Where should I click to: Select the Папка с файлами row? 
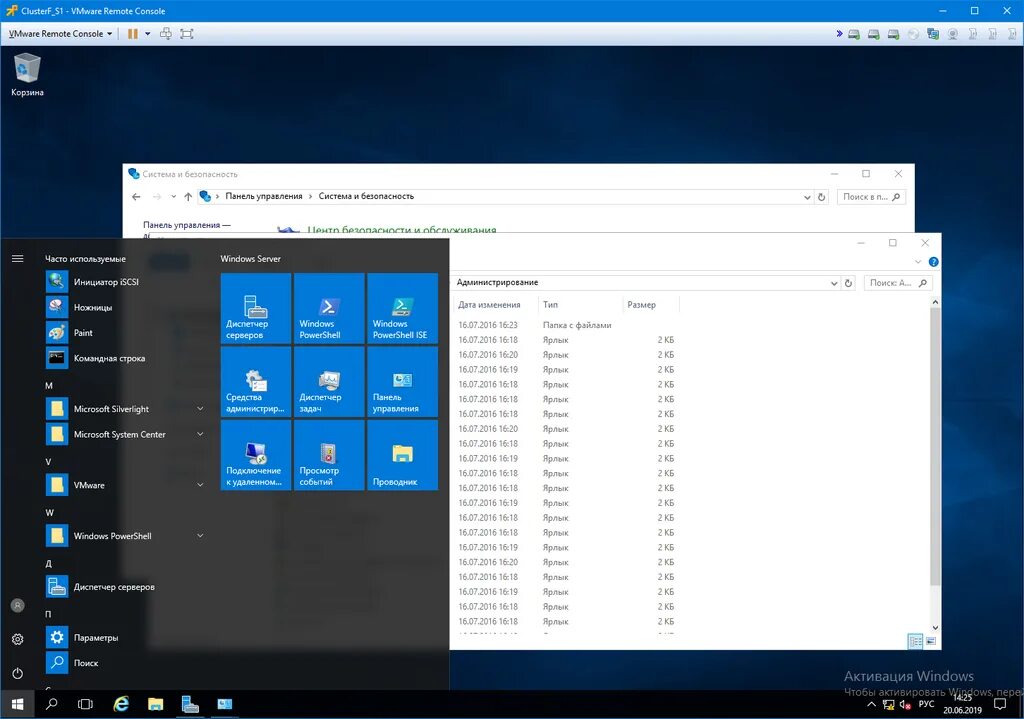click(566, 325)
